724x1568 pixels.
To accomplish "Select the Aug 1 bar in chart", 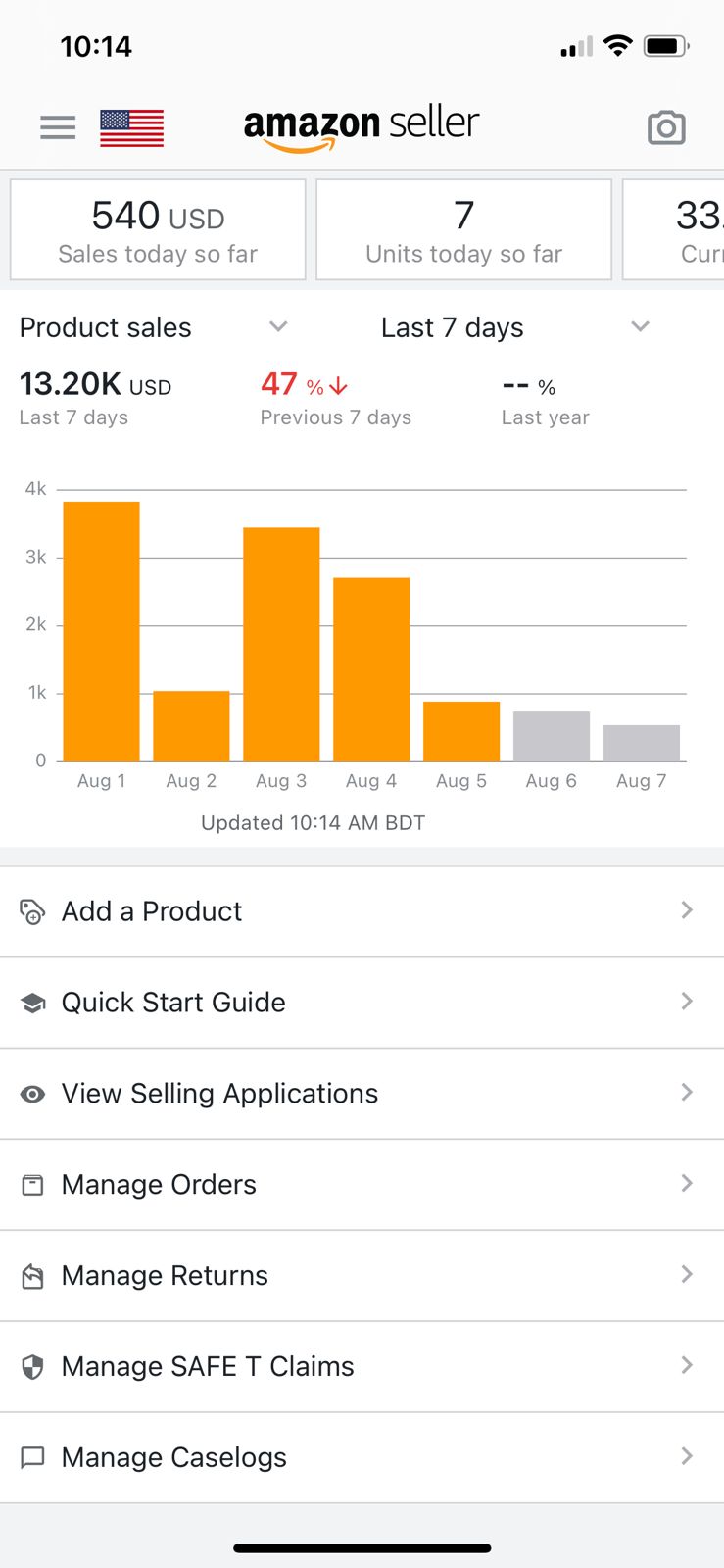I will pyautogui.click(x=101, y=631).
